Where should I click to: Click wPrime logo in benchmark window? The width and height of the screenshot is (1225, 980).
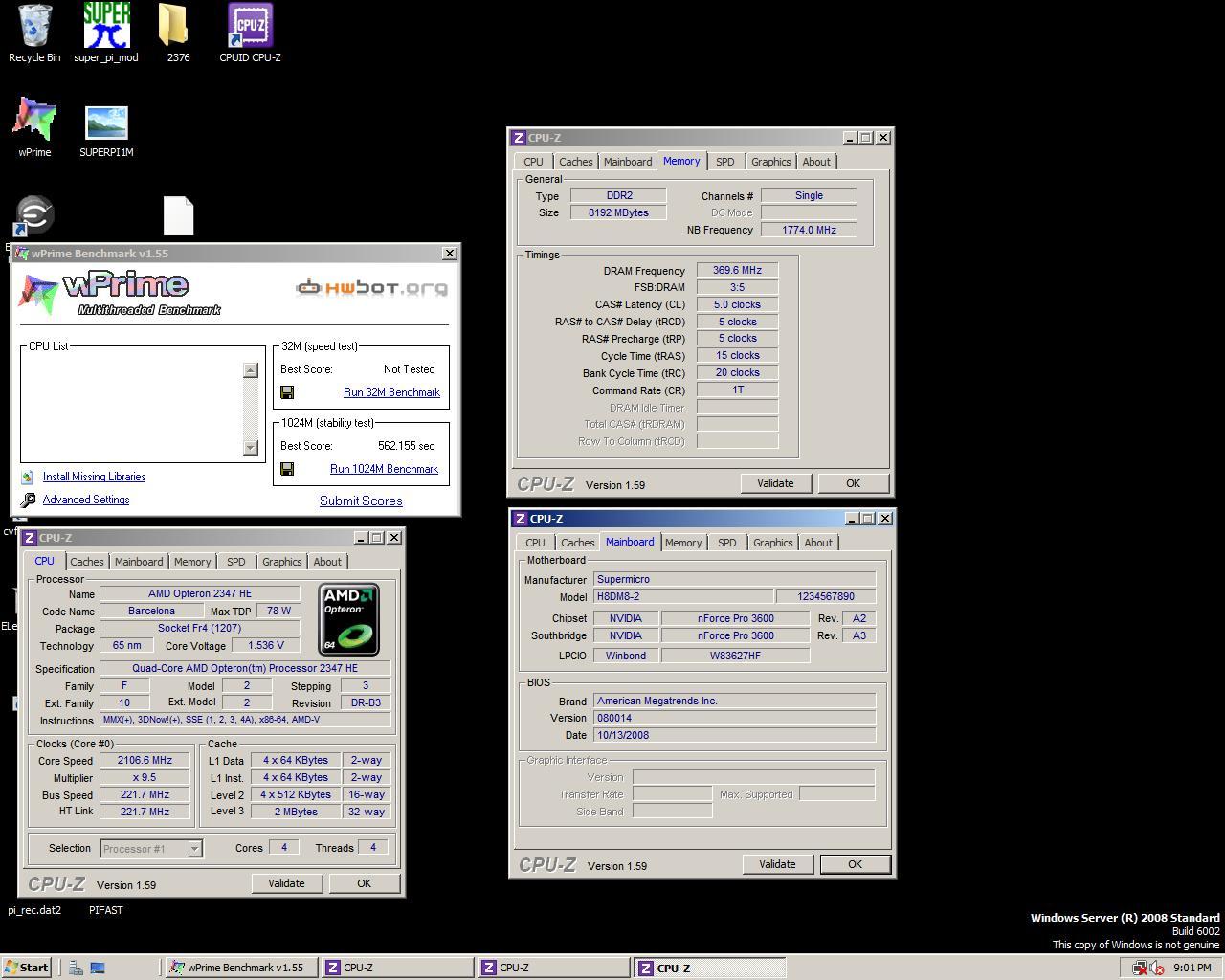click(x=121, y=294)
